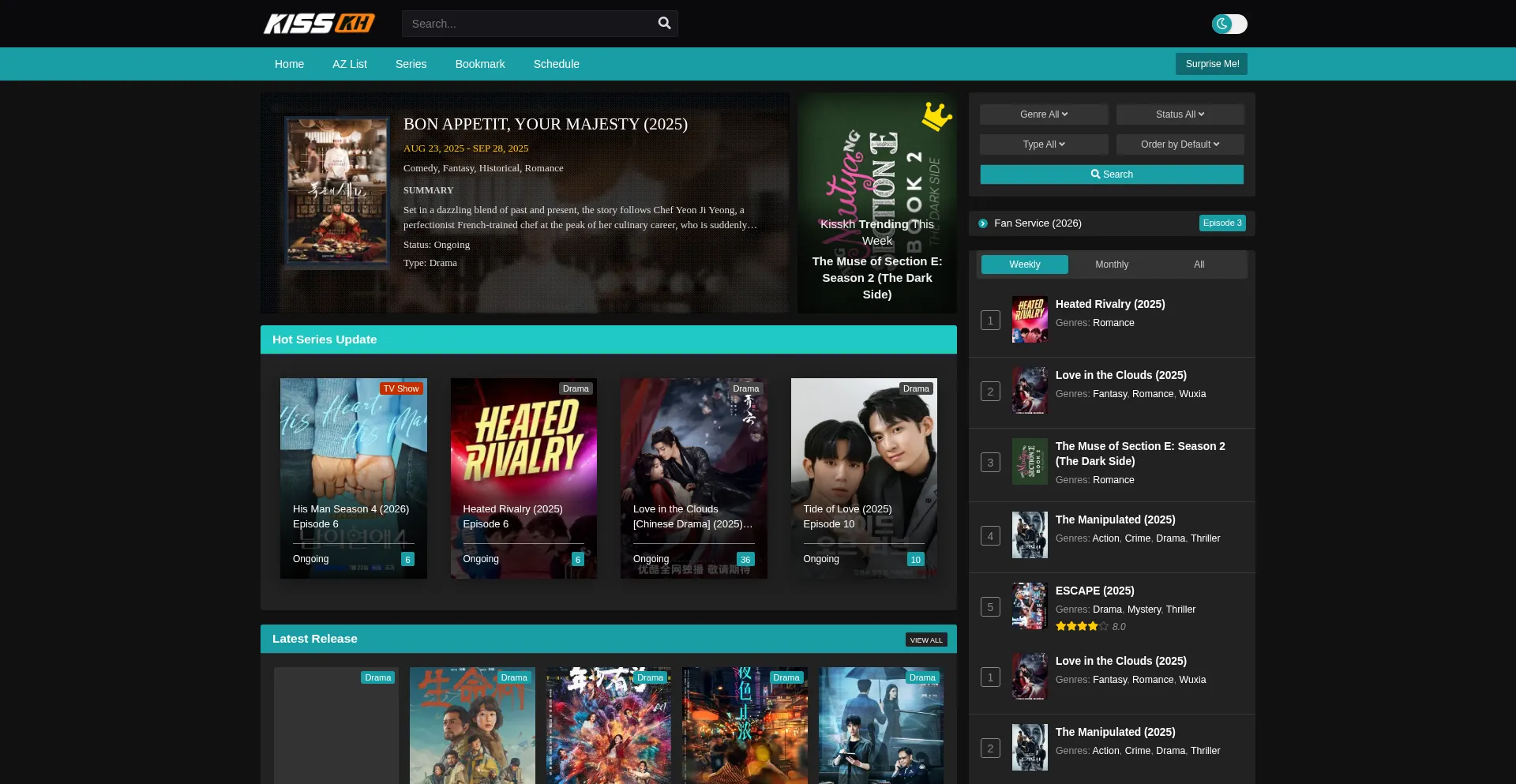This screenshot has height=784, width=1516.
Task: Click the Hot Series Update header
Action: (x=609, y=339)
